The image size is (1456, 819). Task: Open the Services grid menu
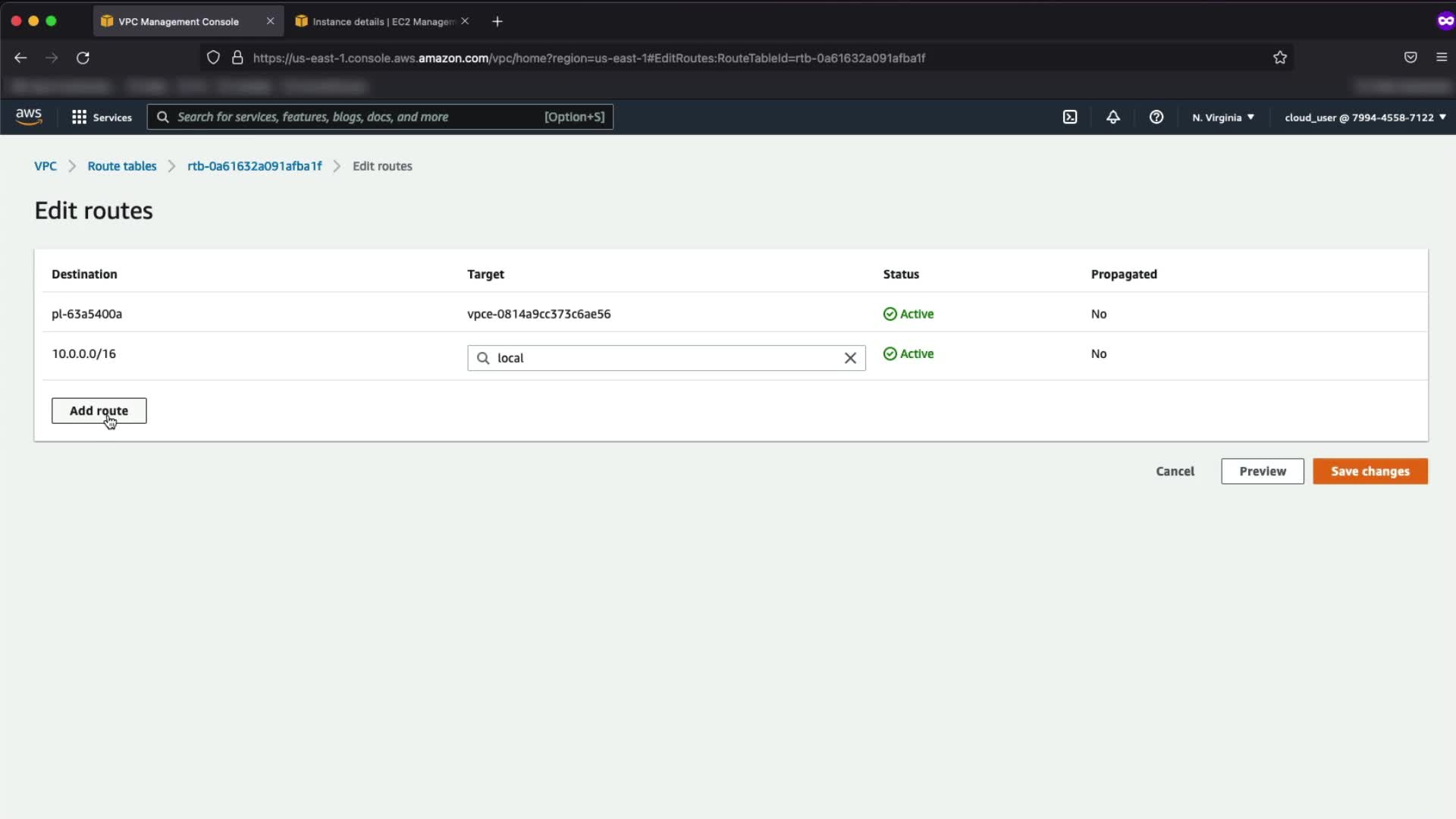[x=102, y=117]
